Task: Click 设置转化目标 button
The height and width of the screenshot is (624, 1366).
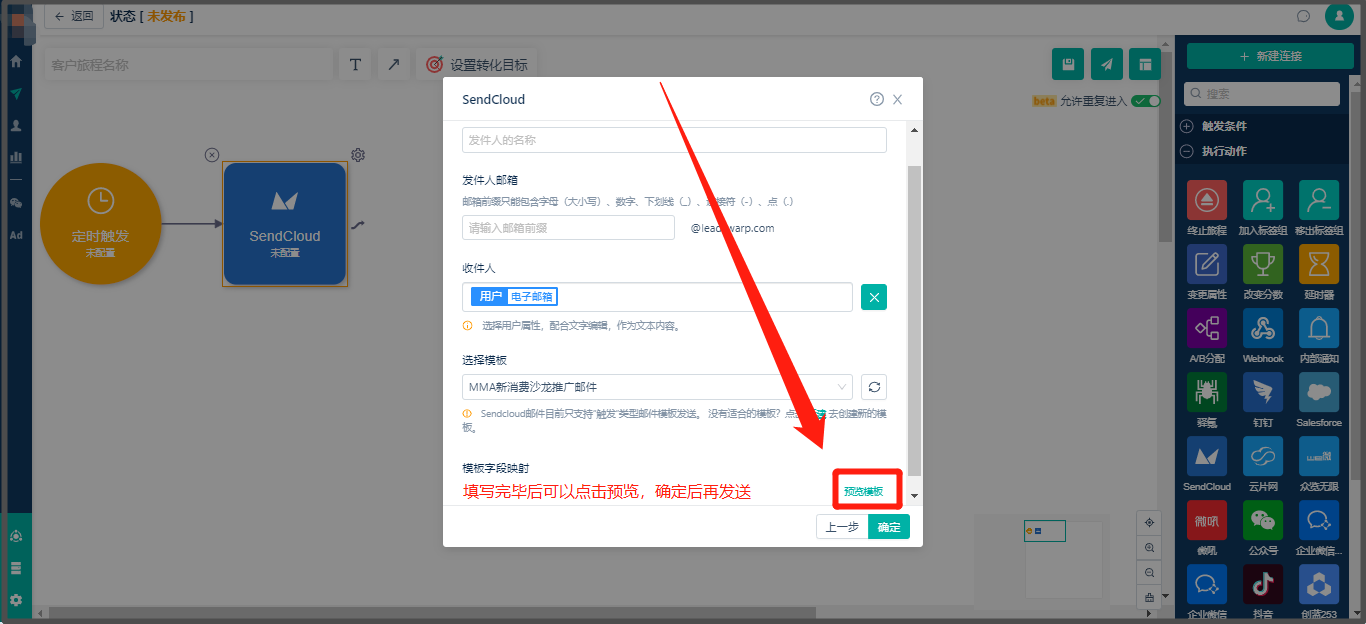Action: click(477, 64)
